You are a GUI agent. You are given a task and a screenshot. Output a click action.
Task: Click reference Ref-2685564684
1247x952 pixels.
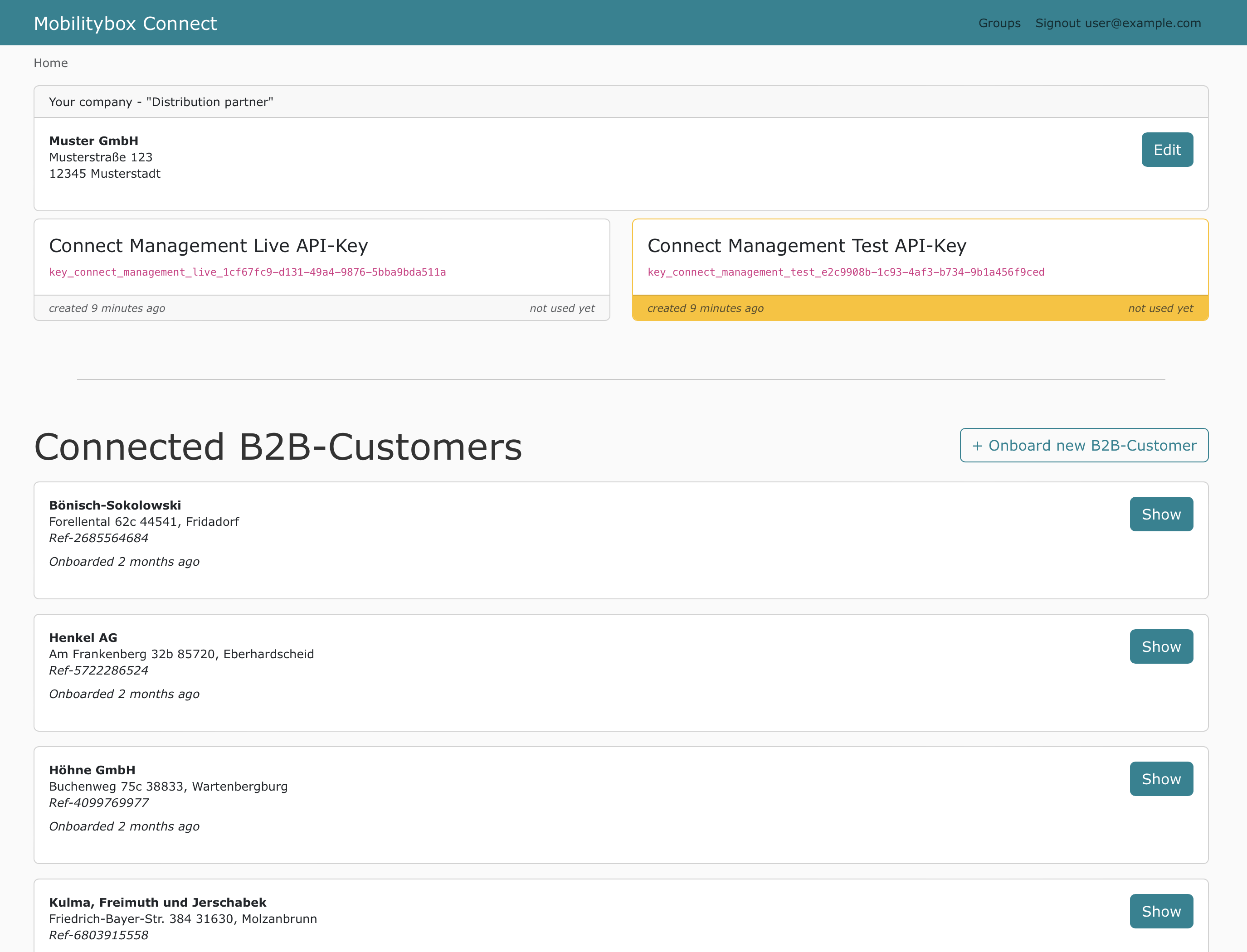pyautogui.click(x=99, y=538)
